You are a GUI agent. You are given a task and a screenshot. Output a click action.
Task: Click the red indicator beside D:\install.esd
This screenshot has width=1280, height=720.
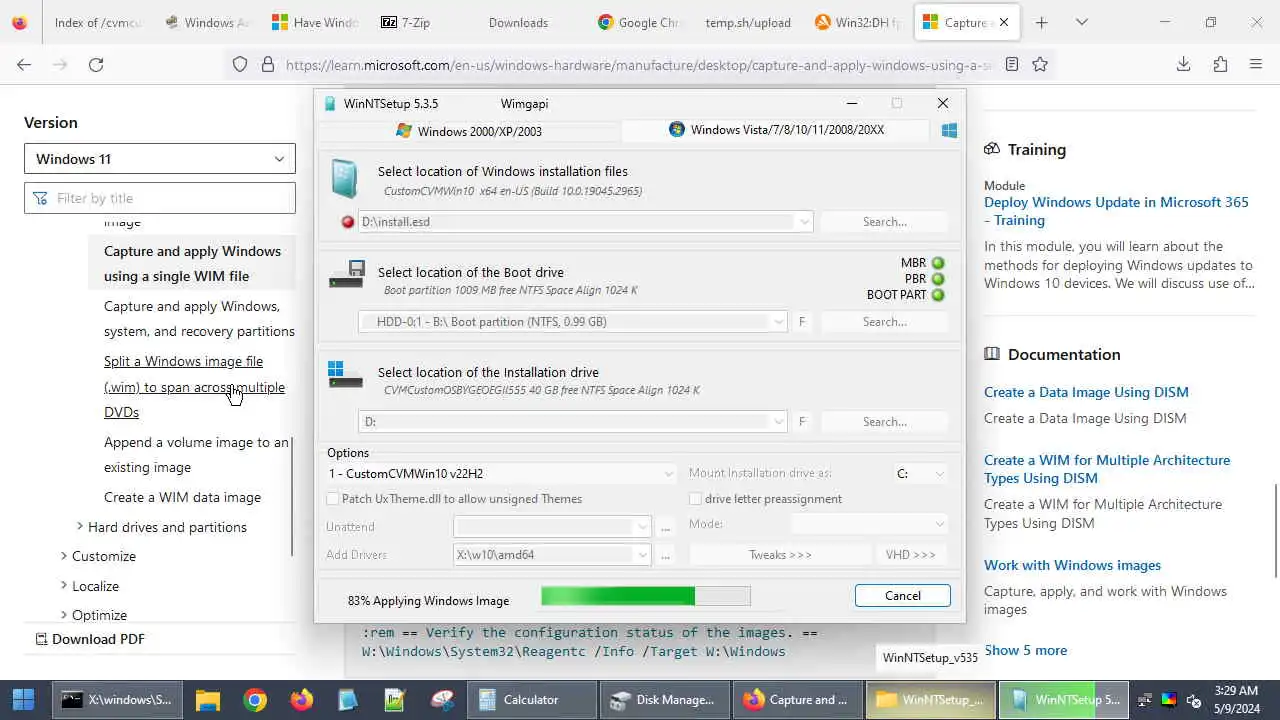click(347, 222)
